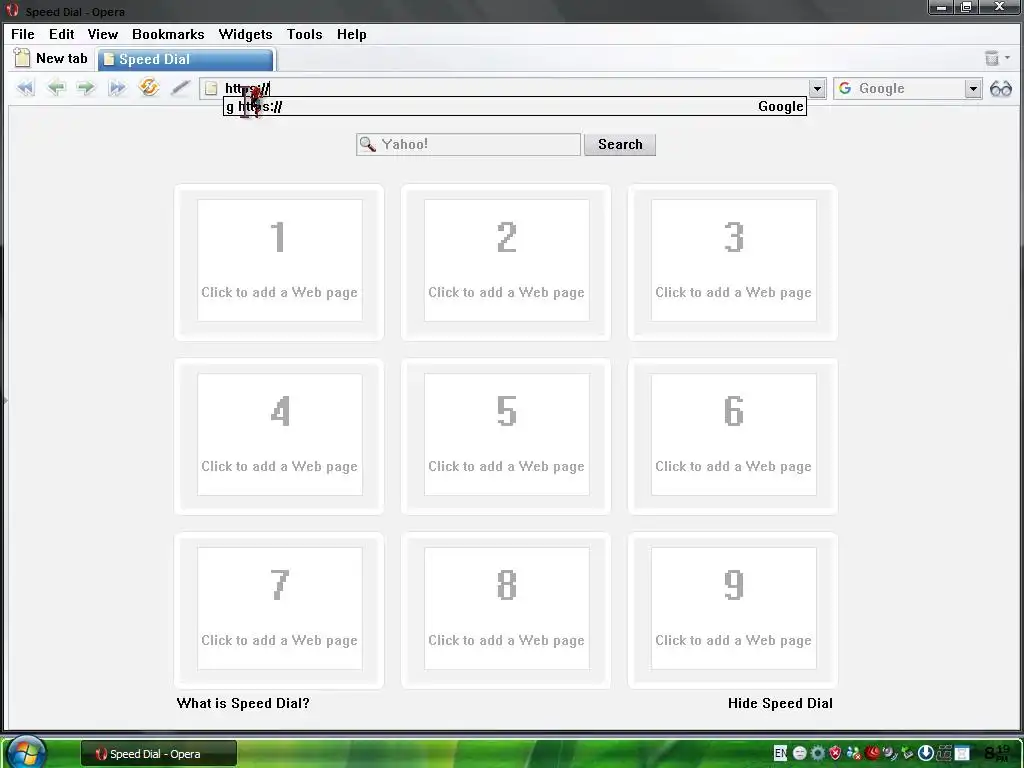Open the Tools menu
This screenshot has height=768, width=1024.
pyautogui.click(x=304, y=34)
